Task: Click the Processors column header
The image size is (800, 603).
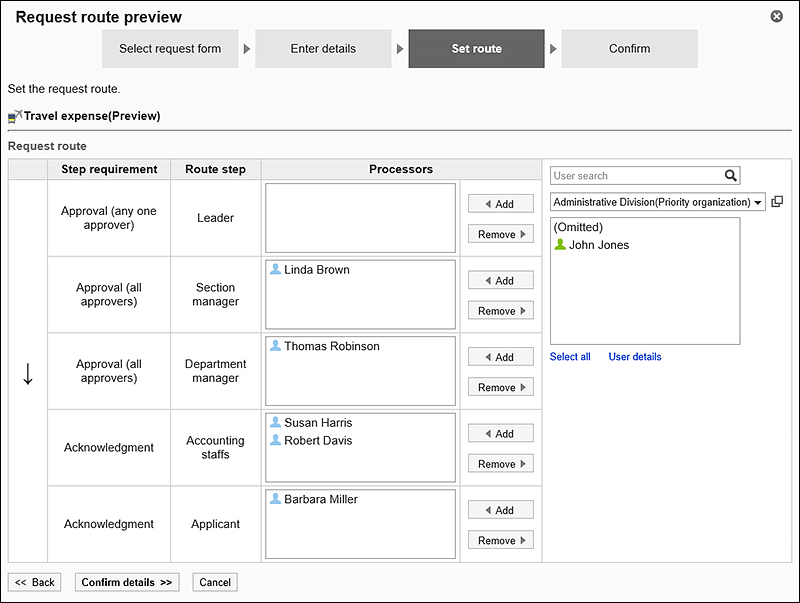Action: pyautogui.click(x=401, y=169)
